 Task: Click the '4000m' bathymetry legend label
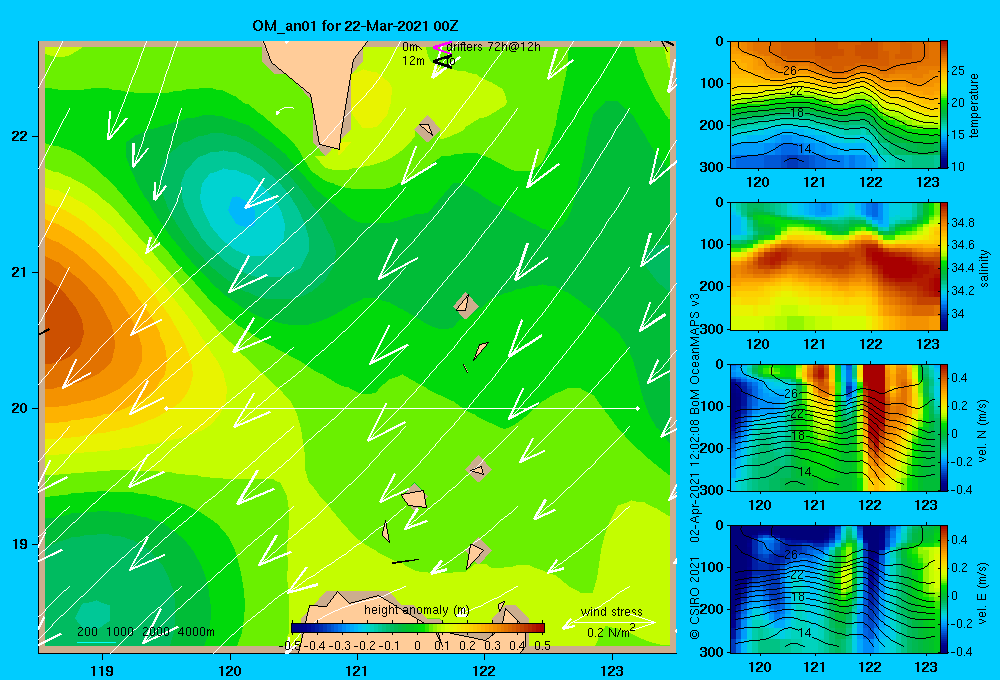pyautogui.click(x=196, y=632)
